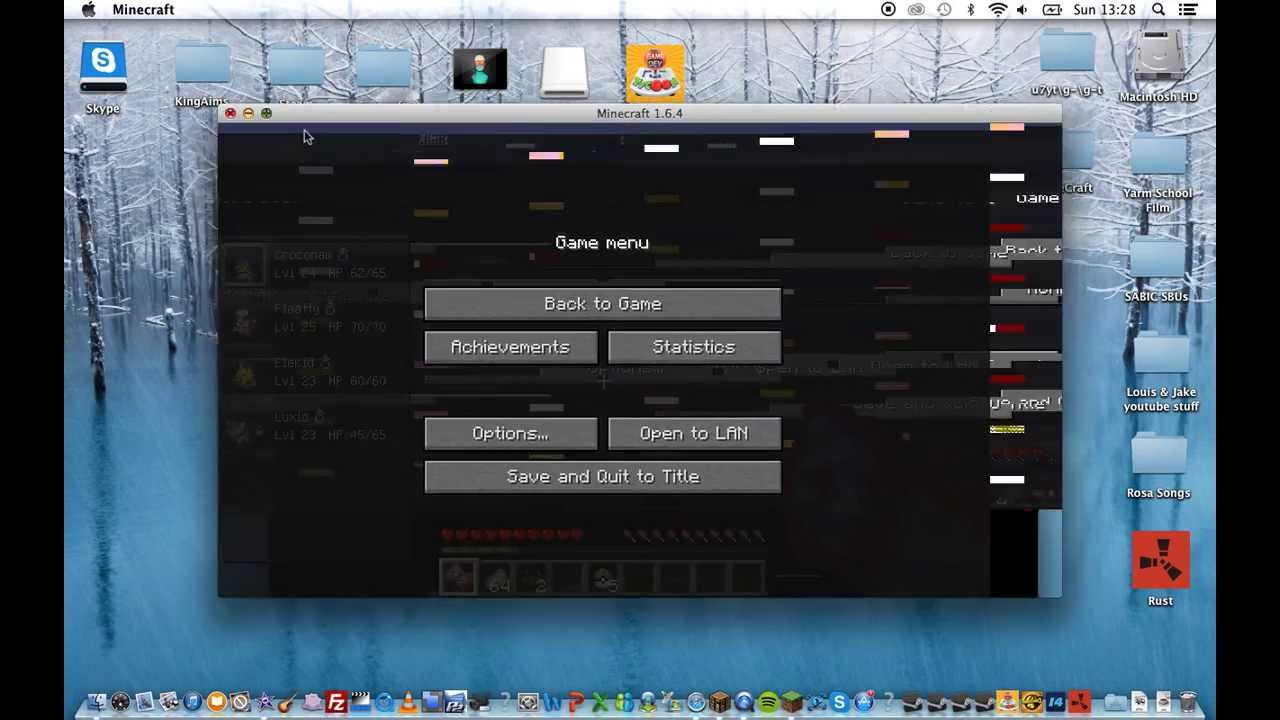Open Spotify from the Dock
The width and height of the screenshot is (1280, 720).
769,702
